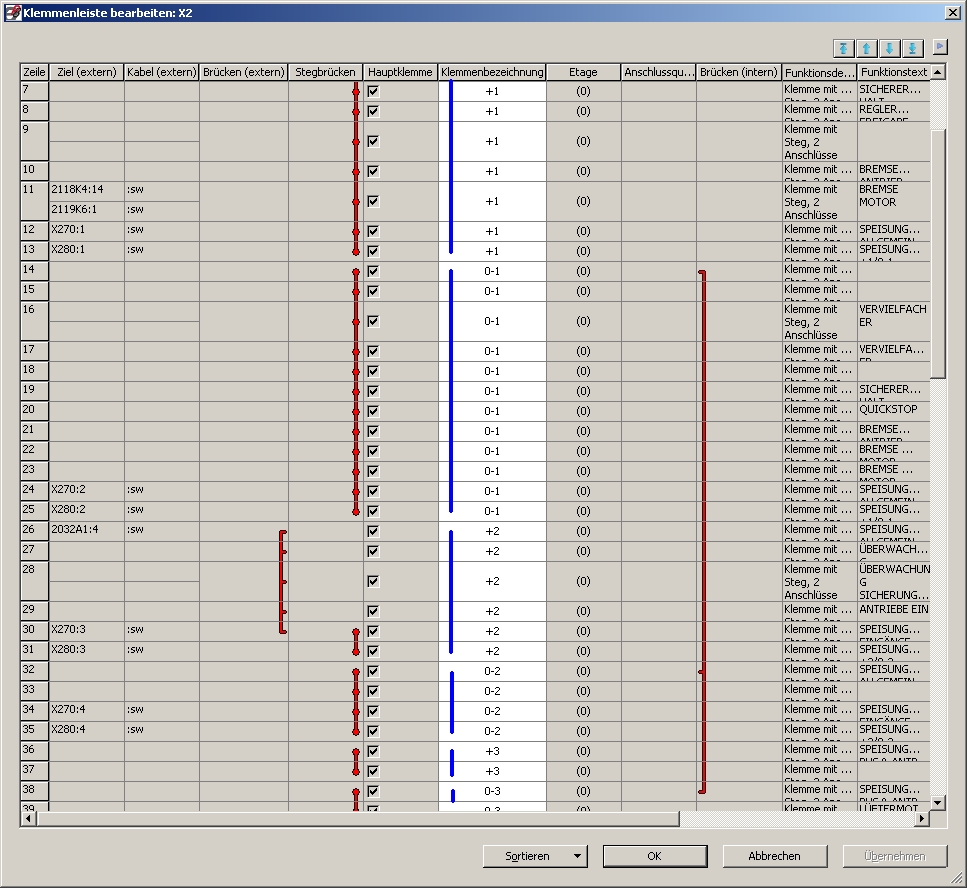967x888 pixels.
Task: Click the Abbrechen button
Action: (774, 856)
